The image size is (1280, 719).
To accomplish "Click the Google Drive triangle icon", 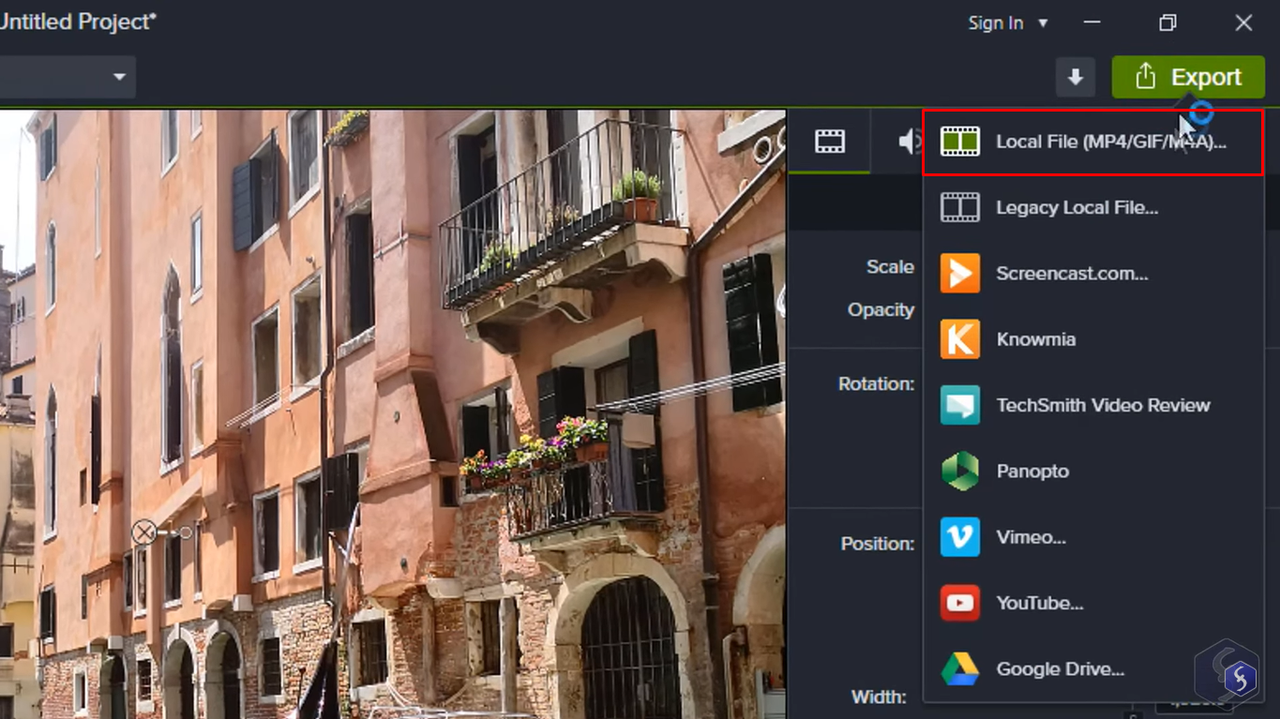I will [960, 670].
